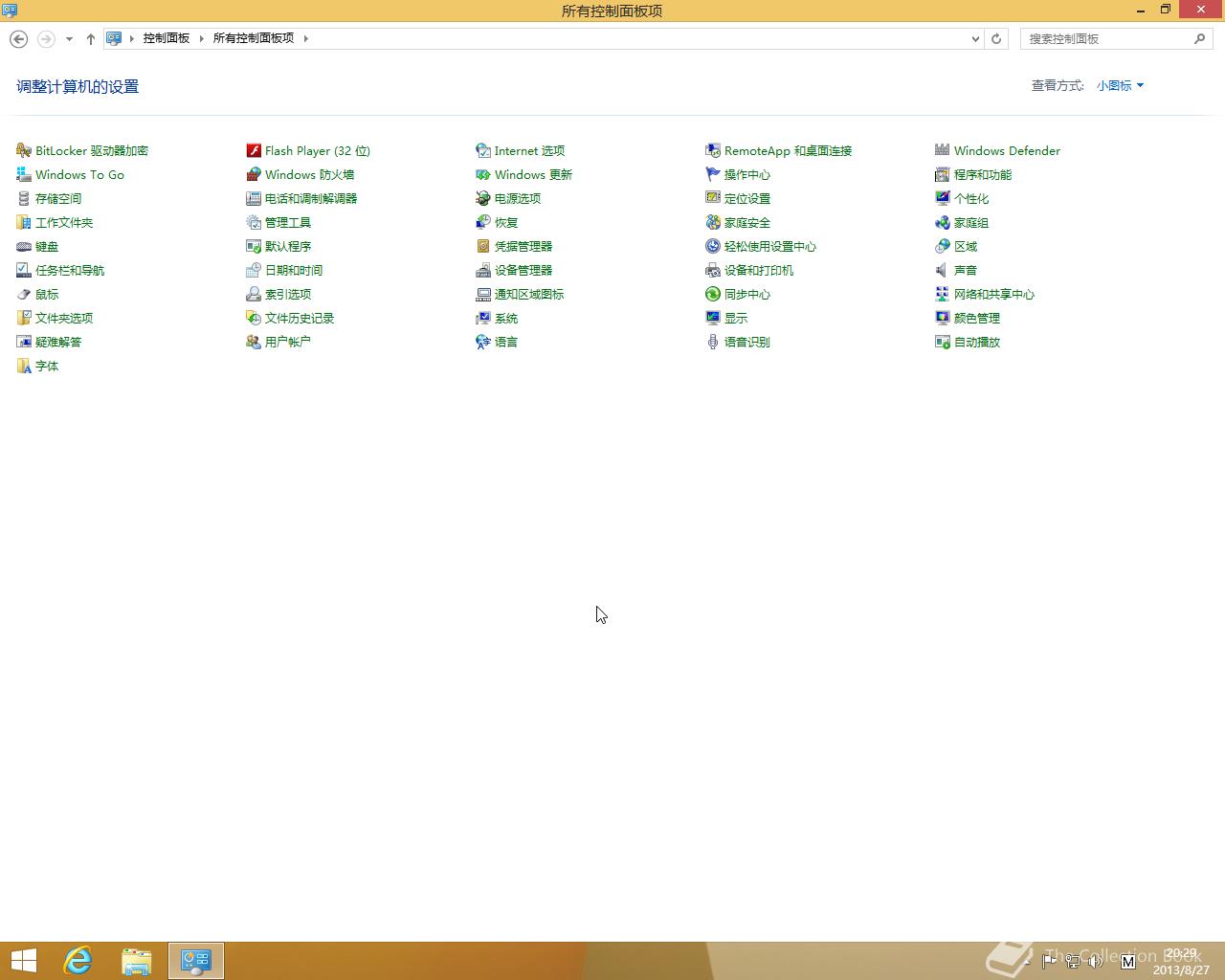This screenshot has width=1225, height=980.
Task: Open the 显示 link
Action: (736, 318)
